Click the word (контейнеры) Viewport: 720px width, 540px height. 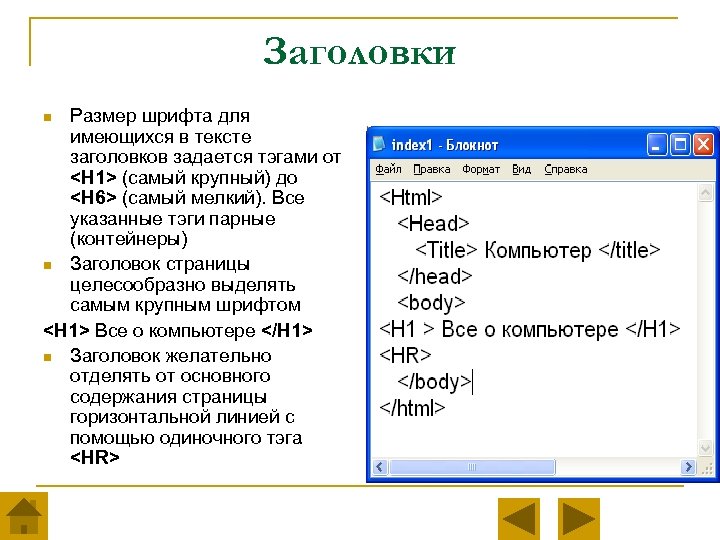pyautogui.click(x=129, y=239)
